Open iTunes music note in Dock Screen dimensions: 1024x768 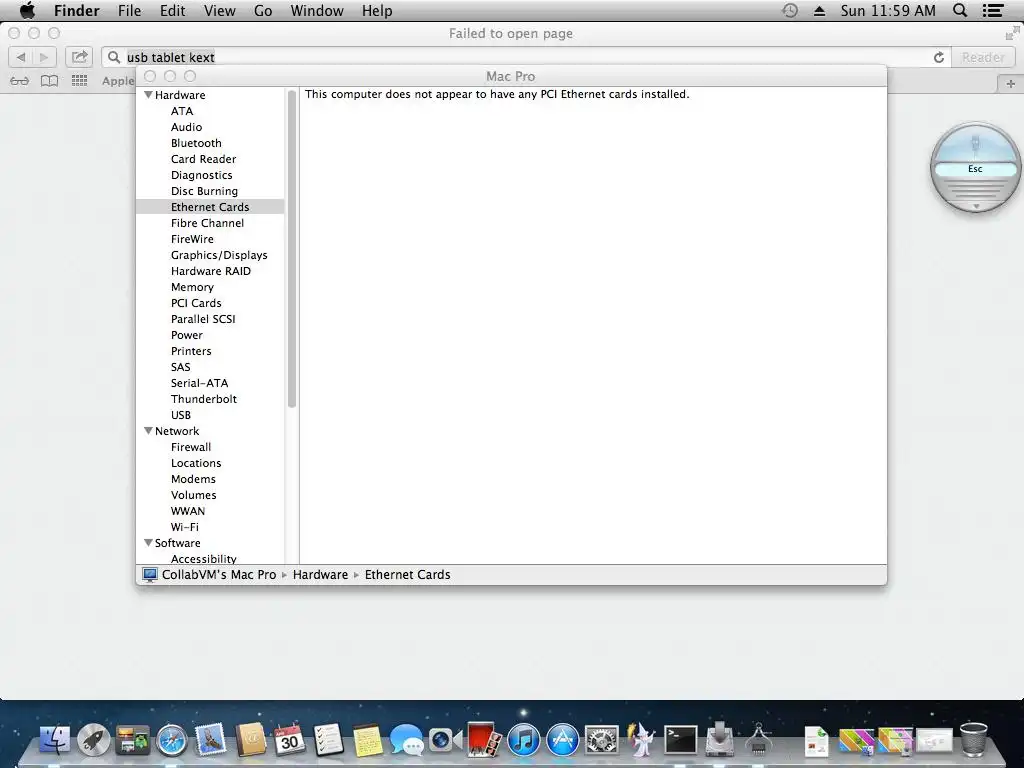tap(523, 741)
